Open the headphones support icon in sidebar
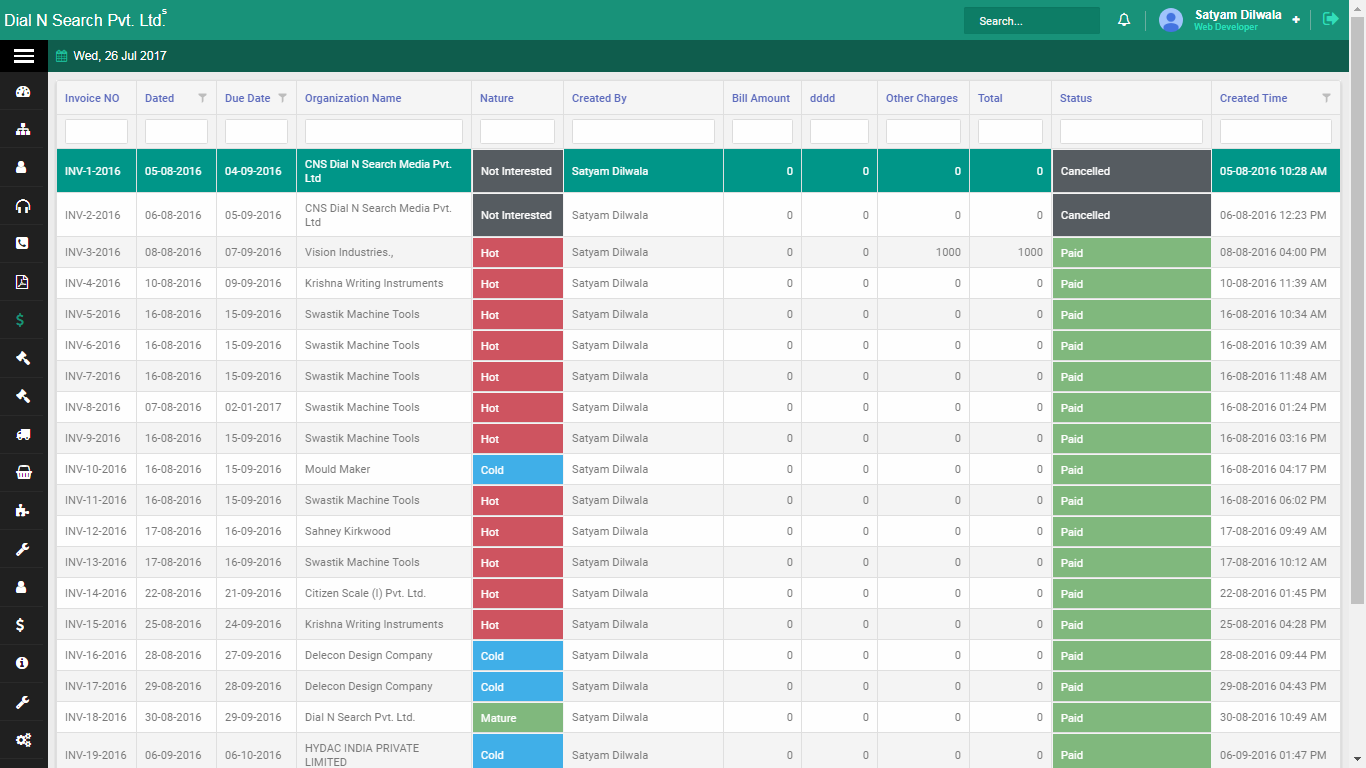 [x=23, y=206]
